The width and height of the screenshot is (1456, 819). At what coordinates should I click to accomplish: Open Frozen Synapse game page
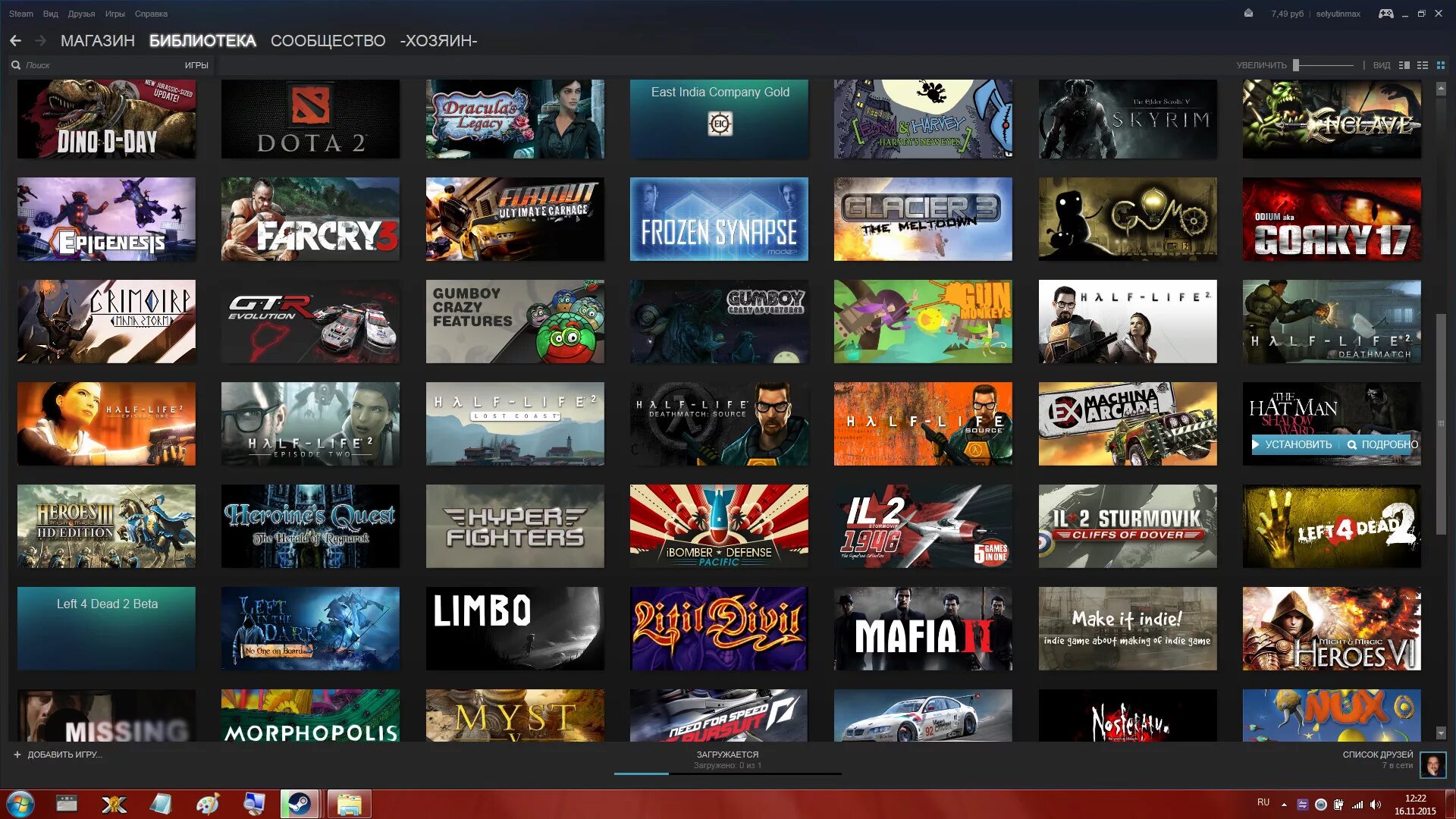tap(719, 219)
